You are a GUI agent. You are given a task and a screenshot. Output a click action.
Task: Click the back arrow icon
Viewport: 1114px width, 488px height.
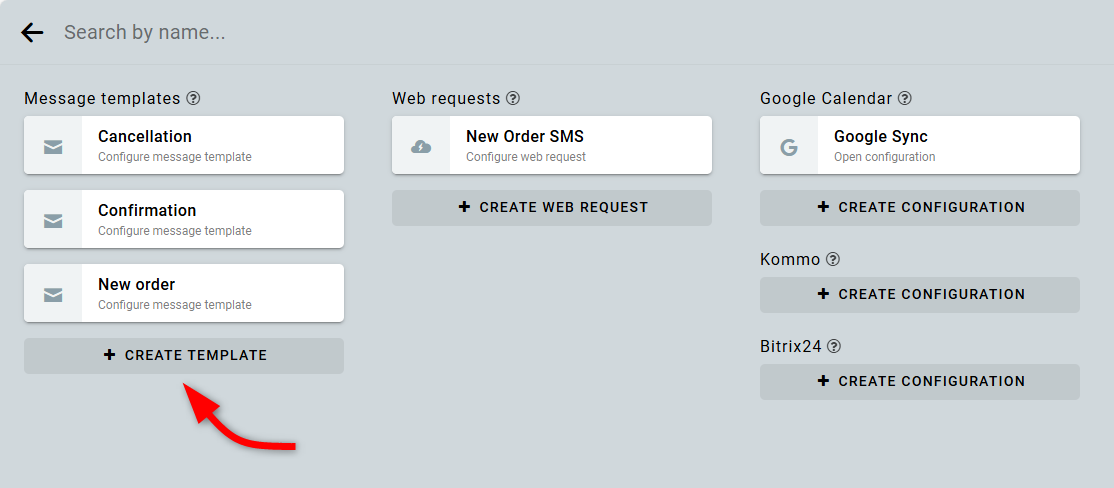32,32
